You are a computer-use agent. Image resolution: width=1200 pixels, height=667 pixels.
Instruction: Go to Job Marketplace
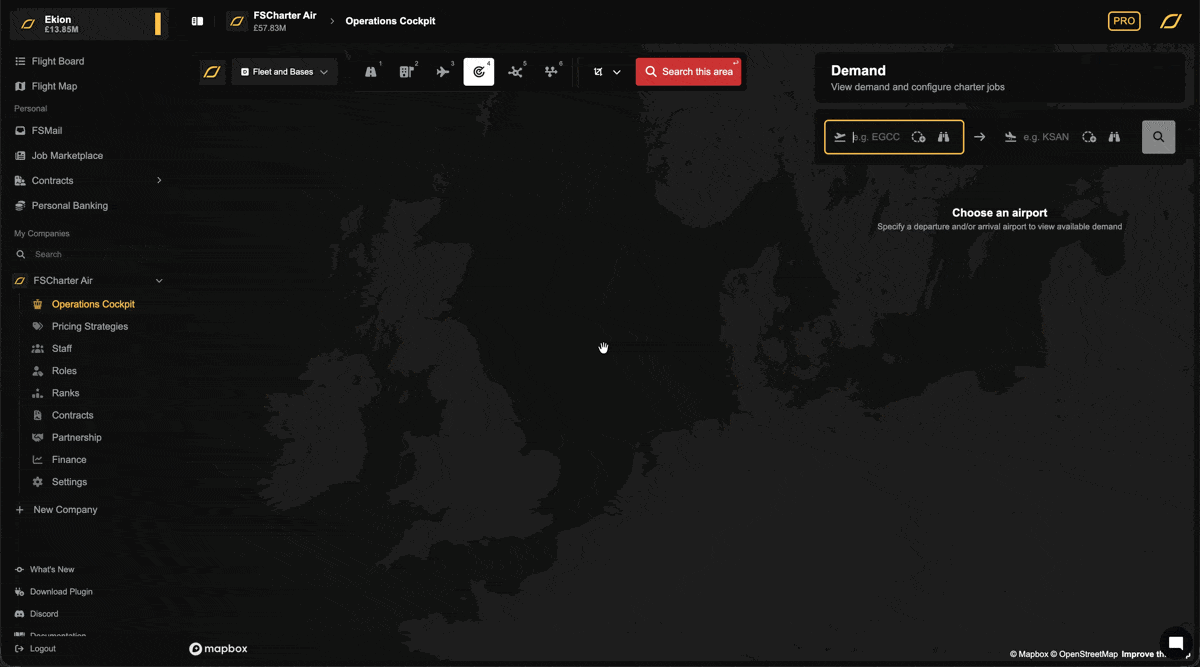[x=67, y=156]
